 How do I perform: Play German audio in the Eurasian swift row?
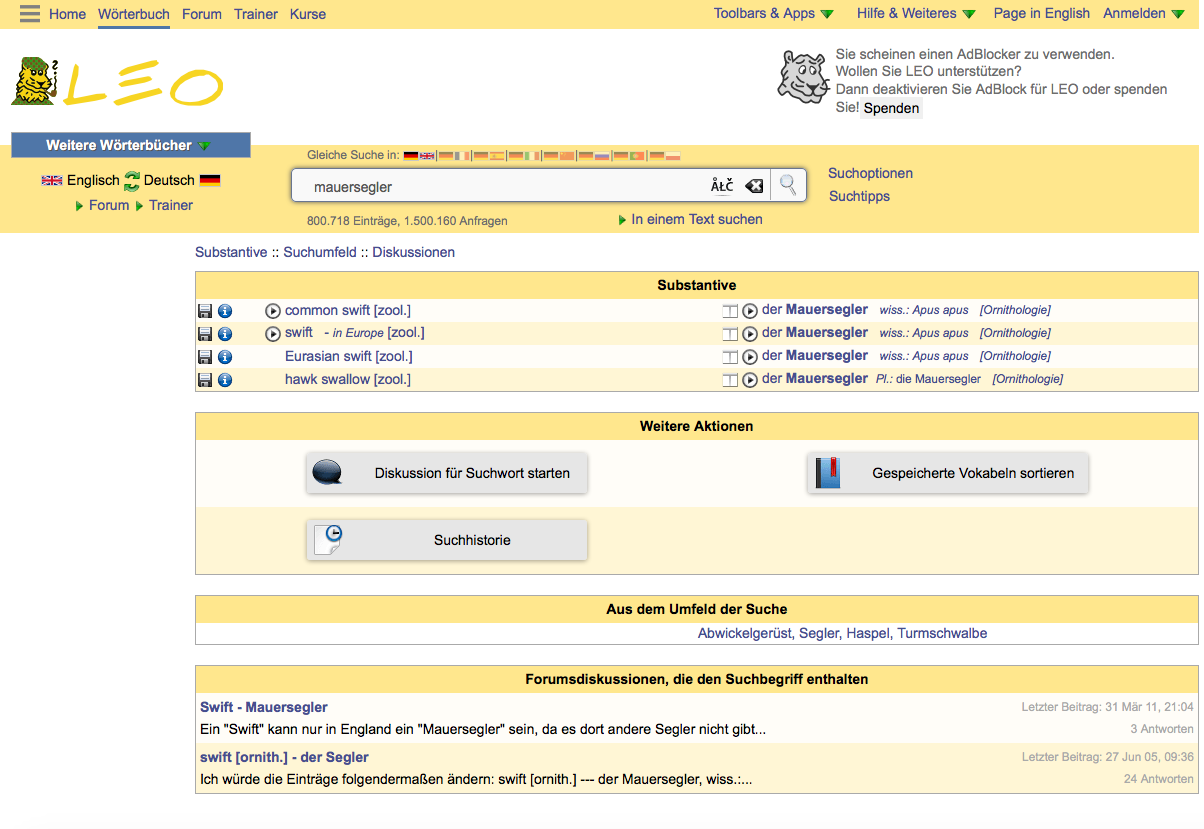(750, 357)
